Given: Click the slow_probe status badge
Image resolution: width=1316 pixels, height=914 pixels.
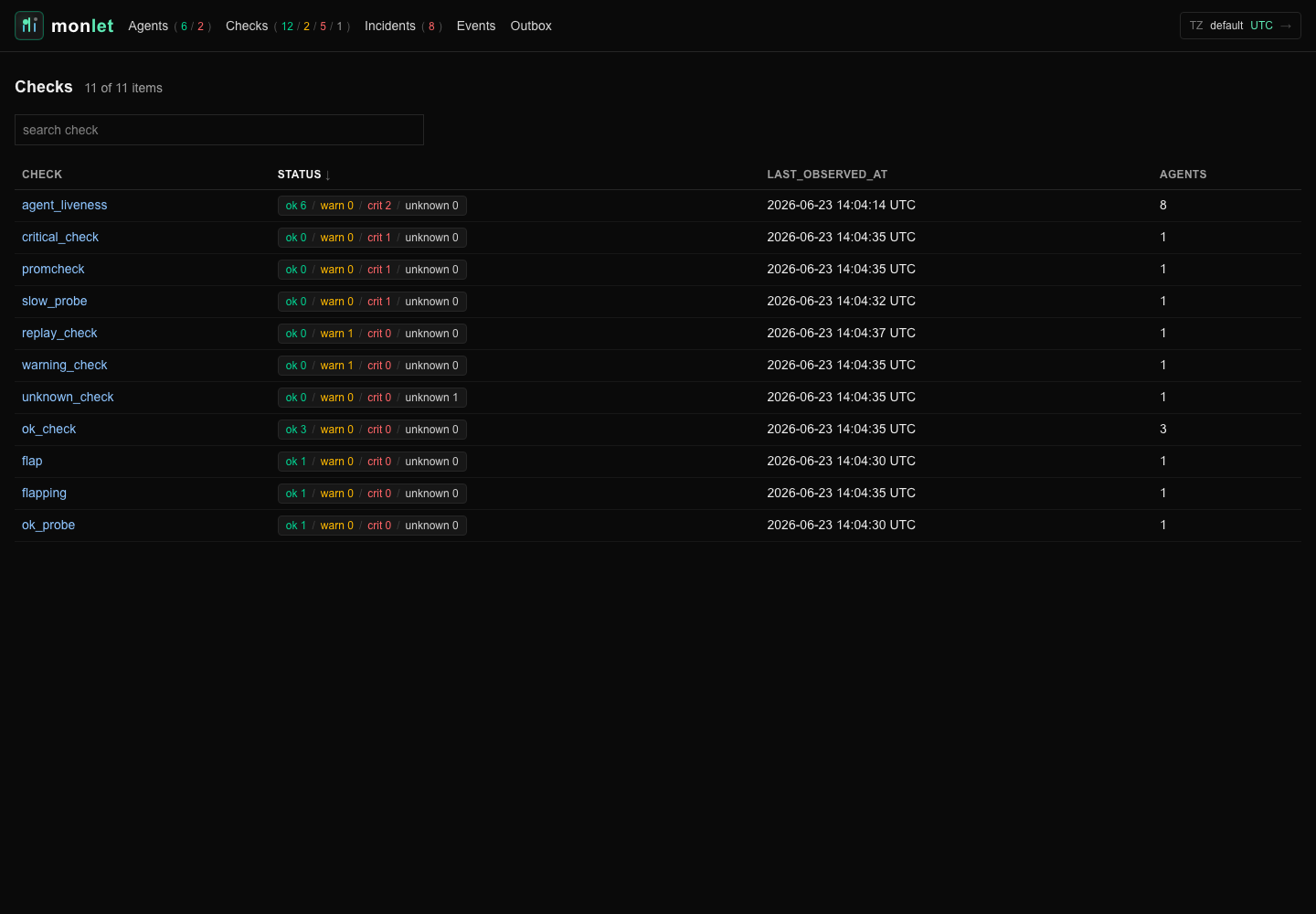Looking at the screenshot, I should click(x=372, y=302).
